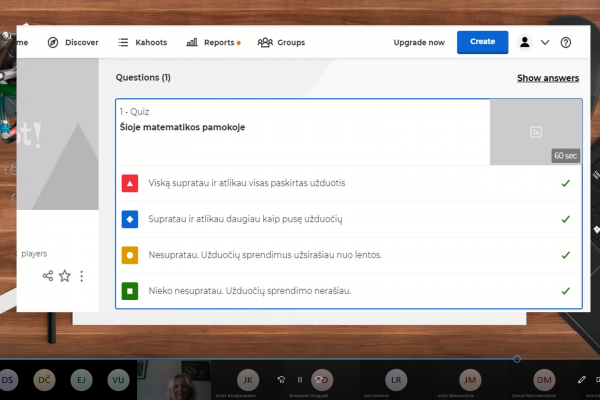Click the circular marker on the blue line
The image size is (600, 400).
coord(517,359)
